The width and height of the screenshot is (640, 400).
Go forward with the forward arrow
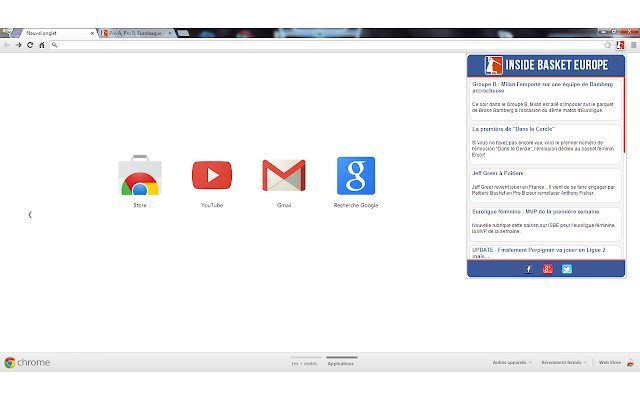coord(18,45)
